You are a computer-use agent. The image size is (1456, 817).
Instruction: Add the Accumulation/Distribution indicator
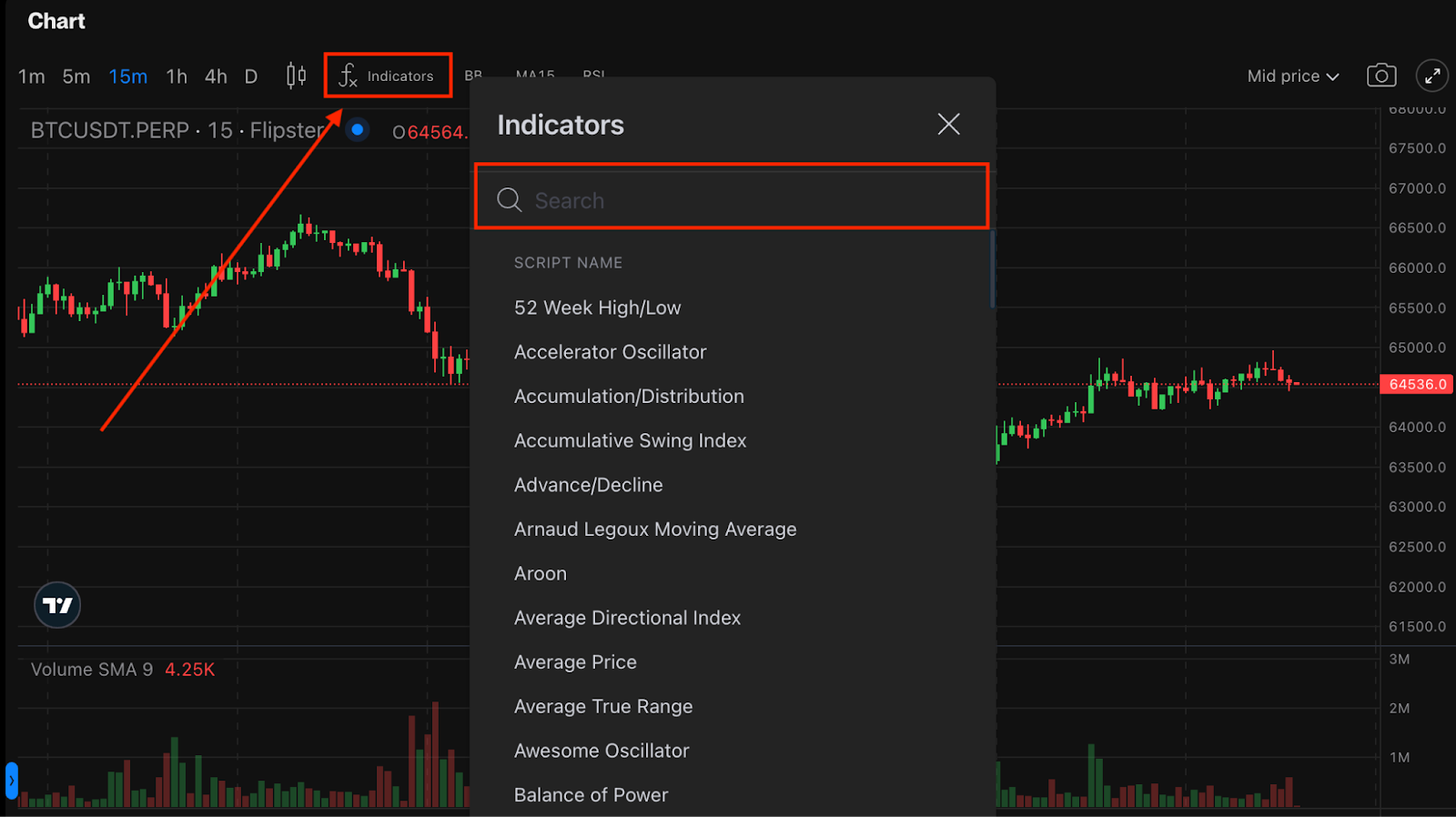pos(629,397)
